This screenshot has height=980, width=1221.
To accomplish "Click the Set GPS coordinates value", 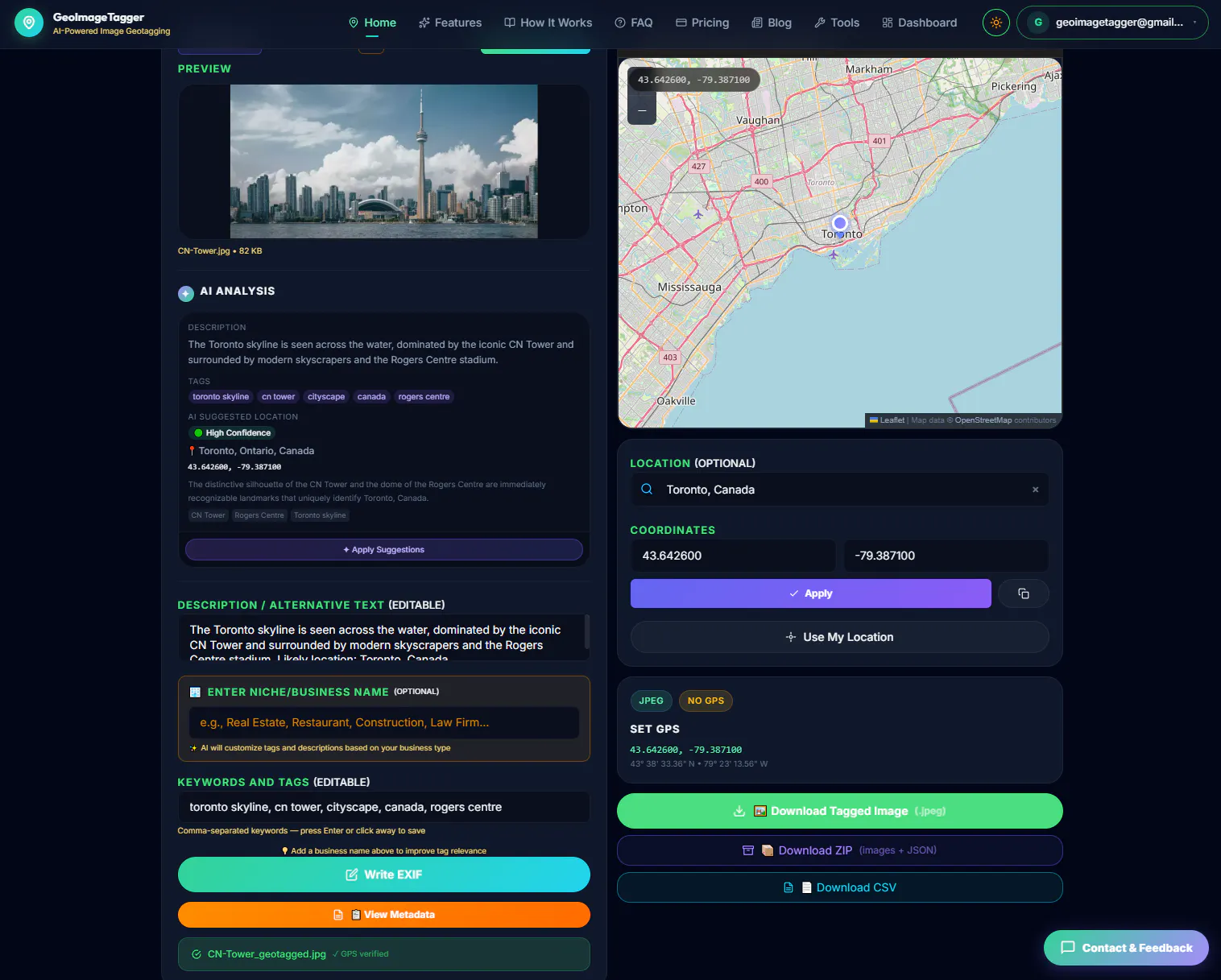I will (685, 750).
